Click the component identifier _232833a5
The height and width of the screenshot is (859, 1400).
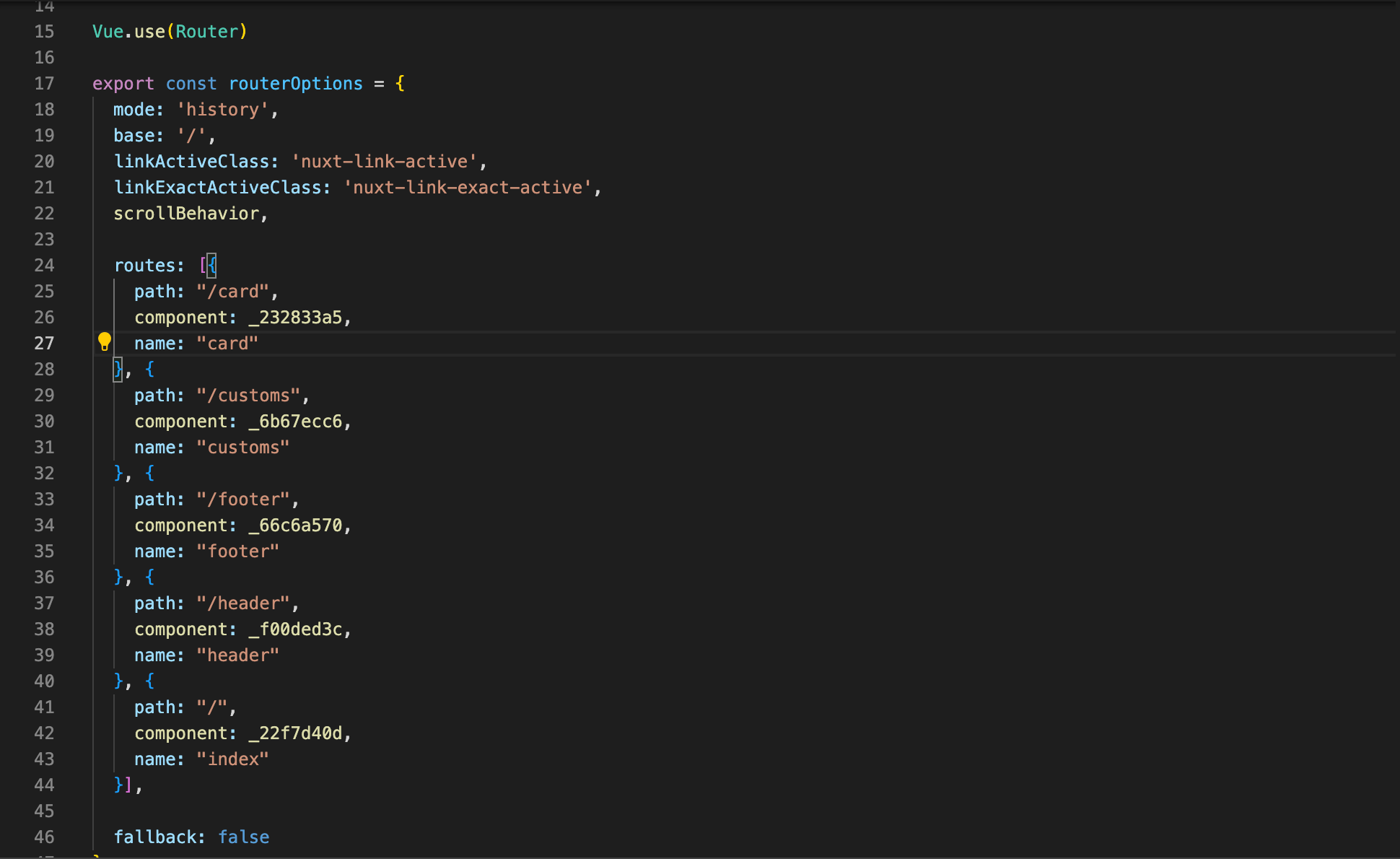click(x=295, y=318)
